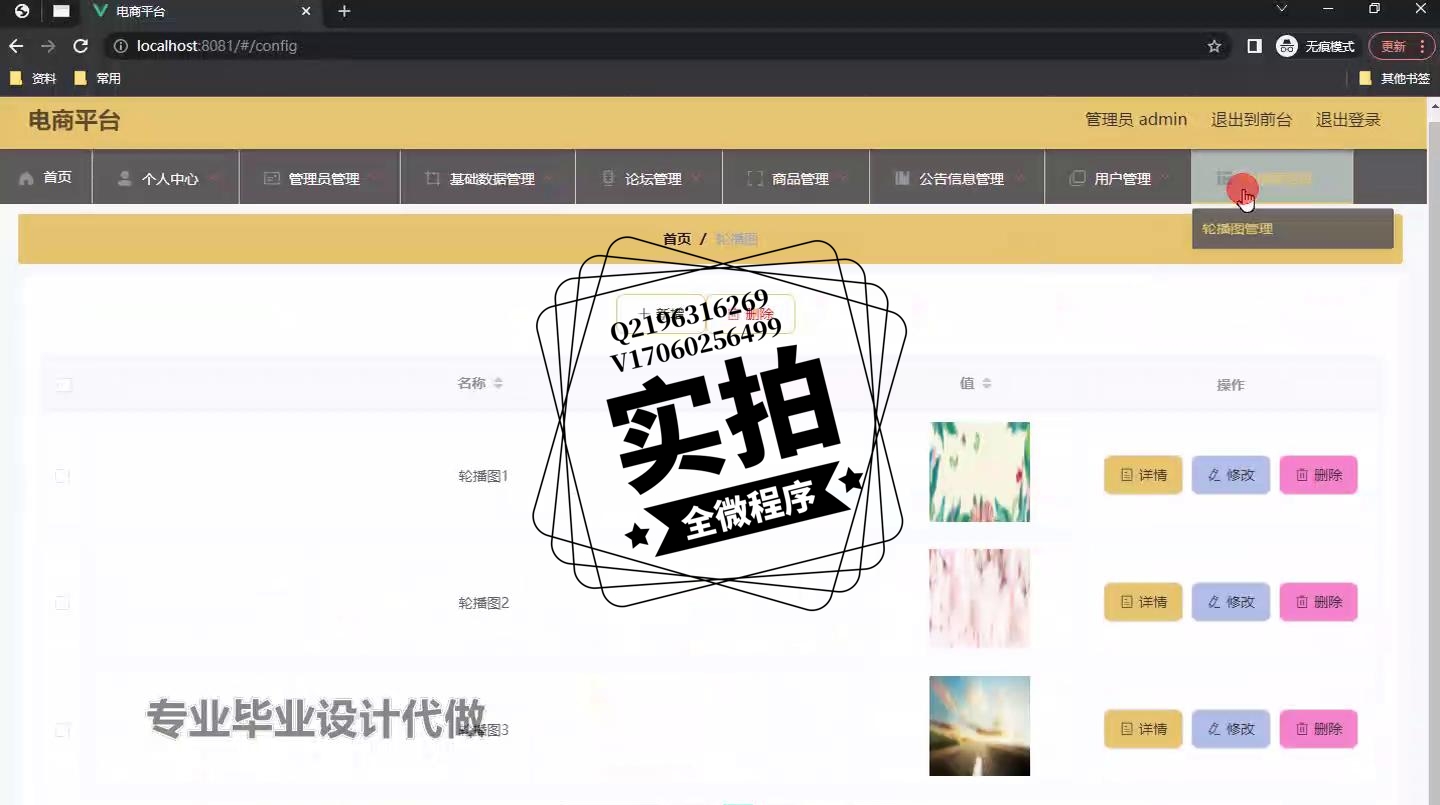Viewport: 1440px width, 805px height.
Task: Click the home icon in the navigation bar
Action: coord(26,179)
